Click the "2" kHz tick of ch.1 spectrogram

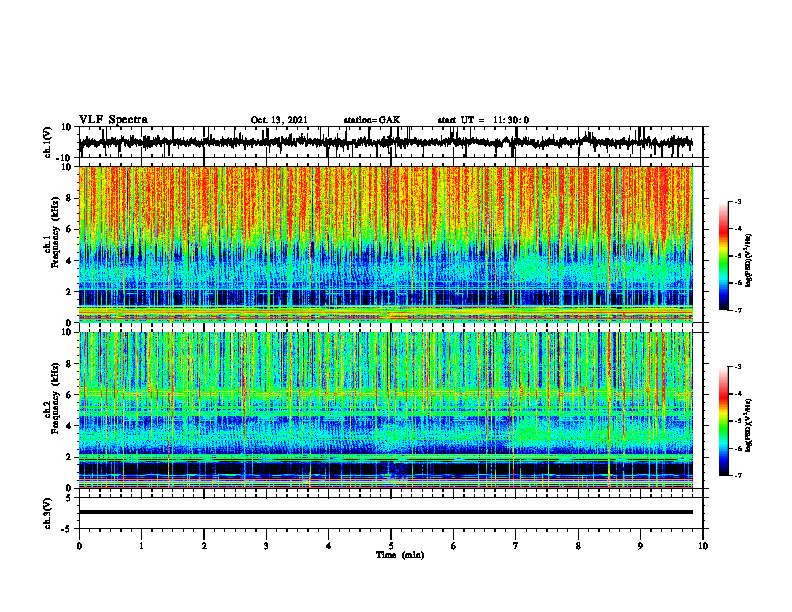pyautogui.click(x=70, y=292)
